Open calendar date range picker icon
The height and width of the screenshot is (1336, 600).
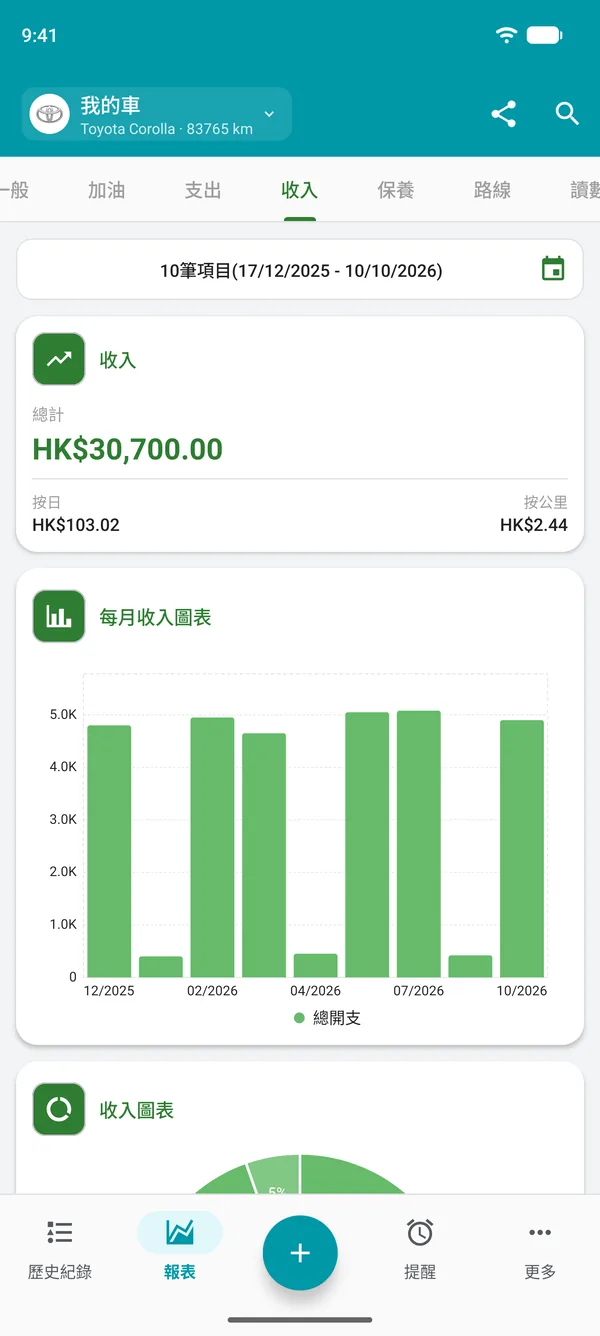click(553, 269)
